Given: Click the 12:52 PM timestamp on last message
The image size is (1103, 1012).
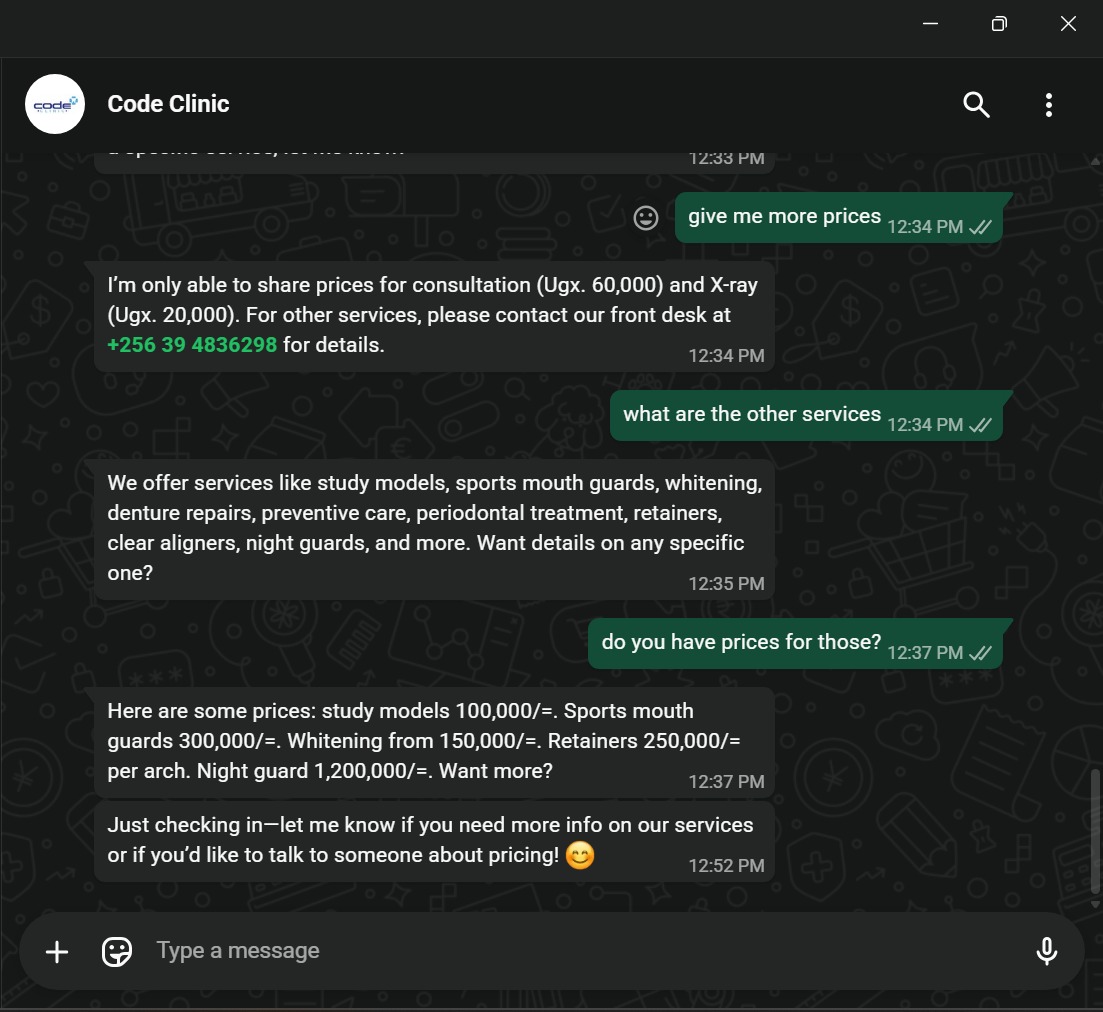Looking at the screenshot, I should click(x=727, y=866).
